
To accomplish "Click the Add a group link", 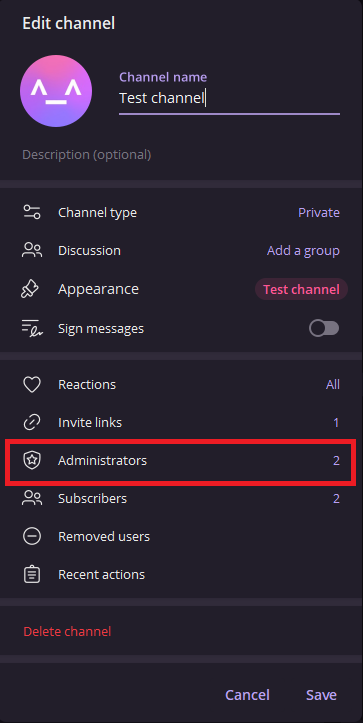I will (x=303, y=251).
